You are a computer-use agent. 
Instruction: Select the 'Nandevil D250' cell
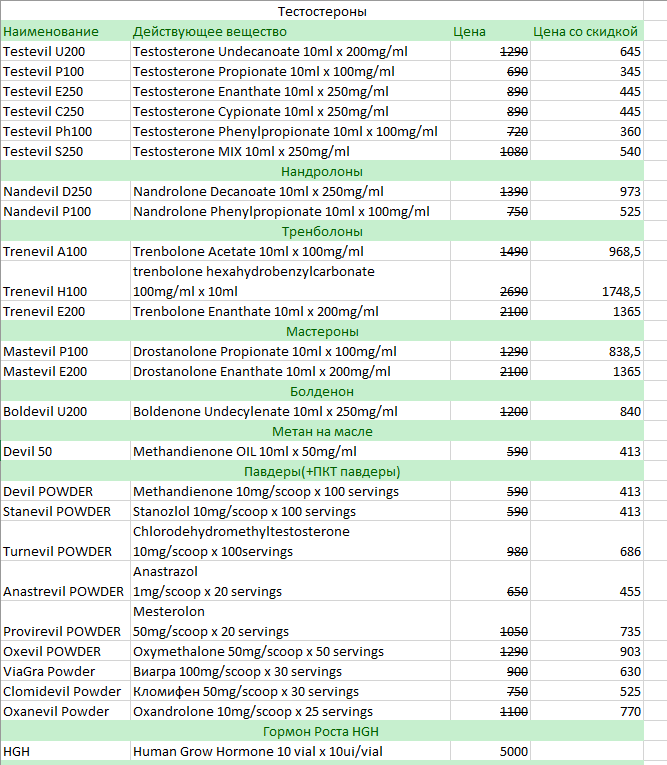point(47,191)
